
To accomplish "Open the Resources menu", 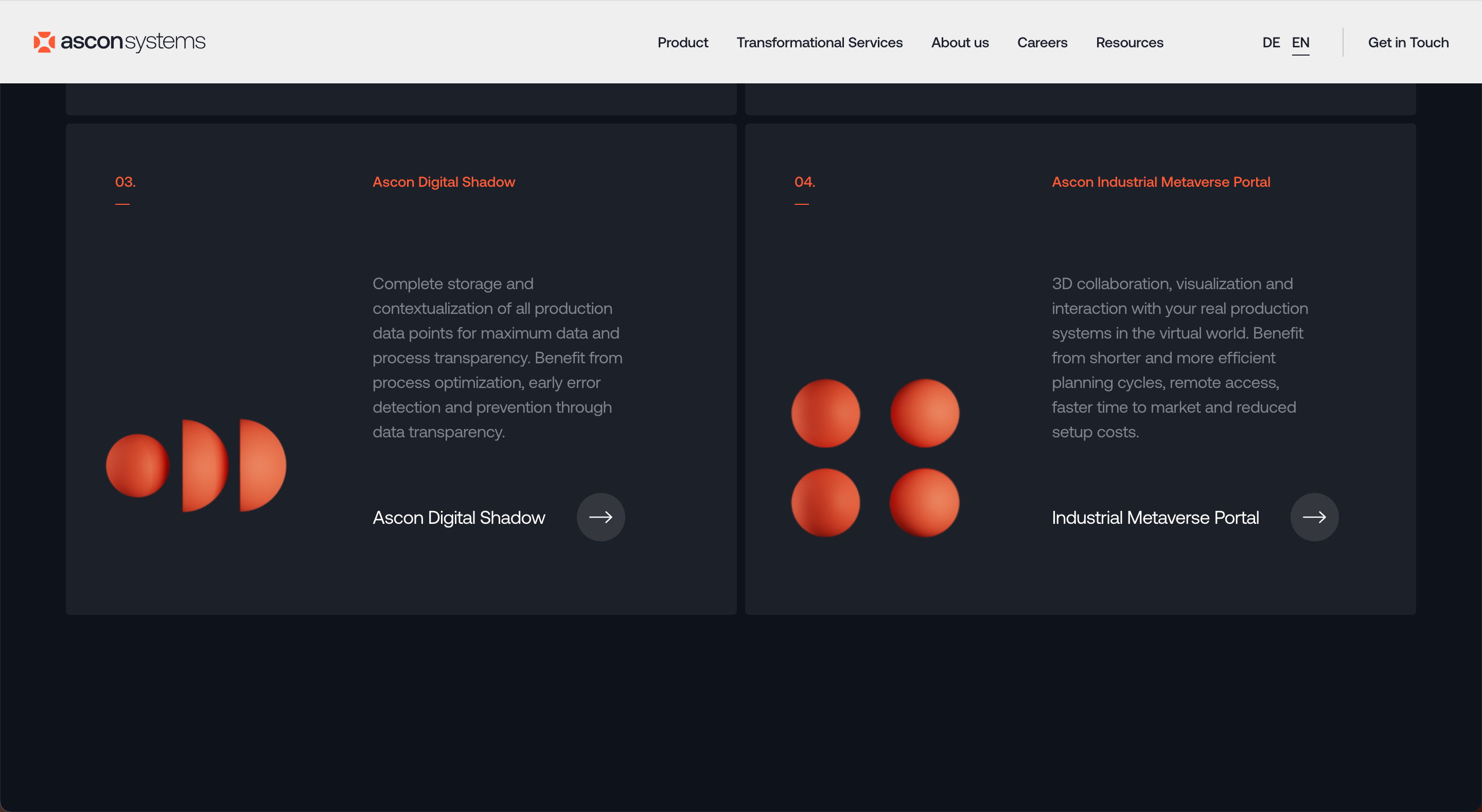I will (x=1130, y=43).
